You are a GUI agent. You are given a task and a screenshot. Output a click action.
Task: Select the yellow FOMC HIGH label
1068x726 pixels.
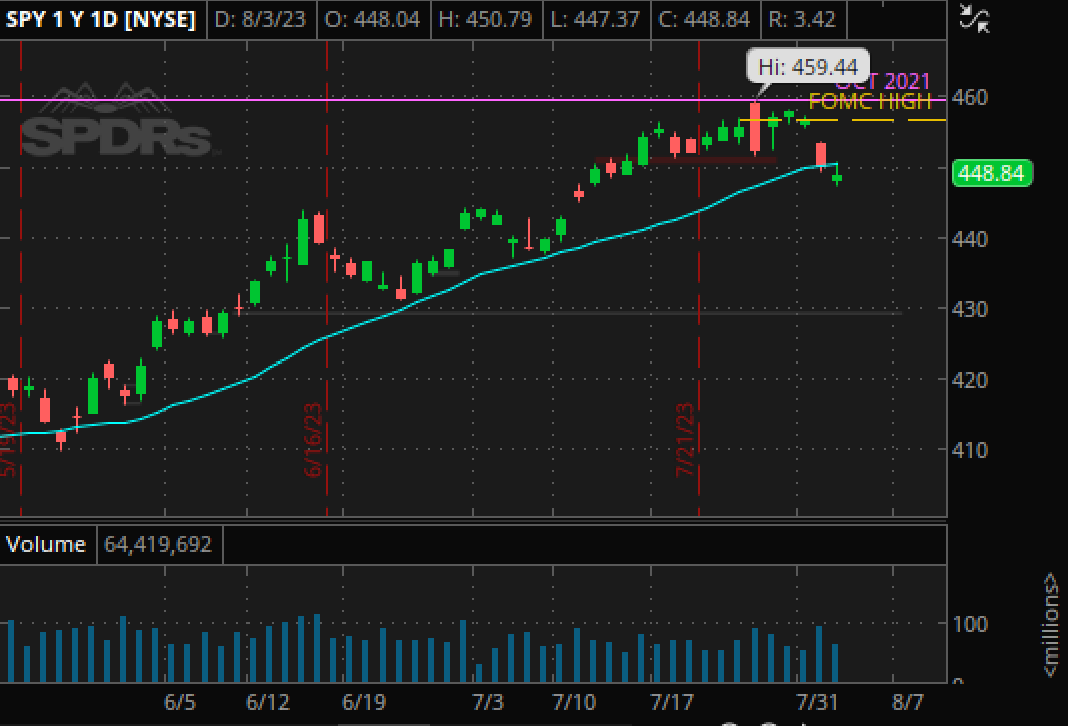click(869, 101)
